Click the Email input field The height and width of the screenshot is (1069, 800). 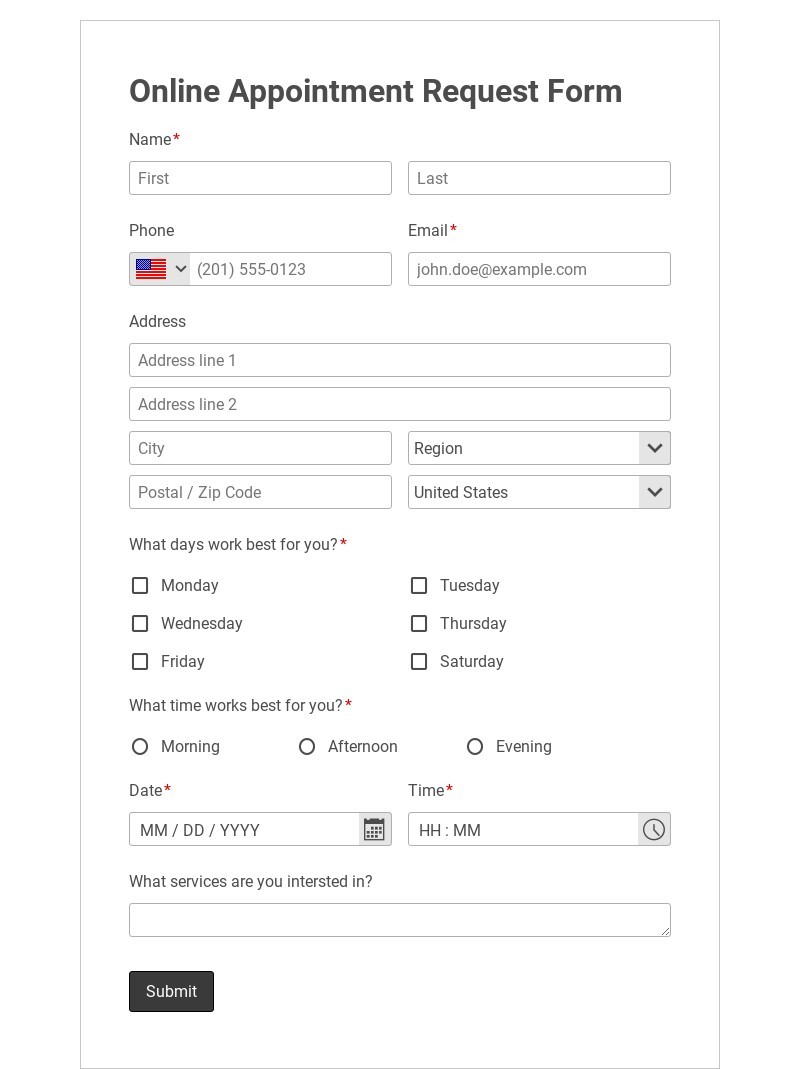pos(539,269)
